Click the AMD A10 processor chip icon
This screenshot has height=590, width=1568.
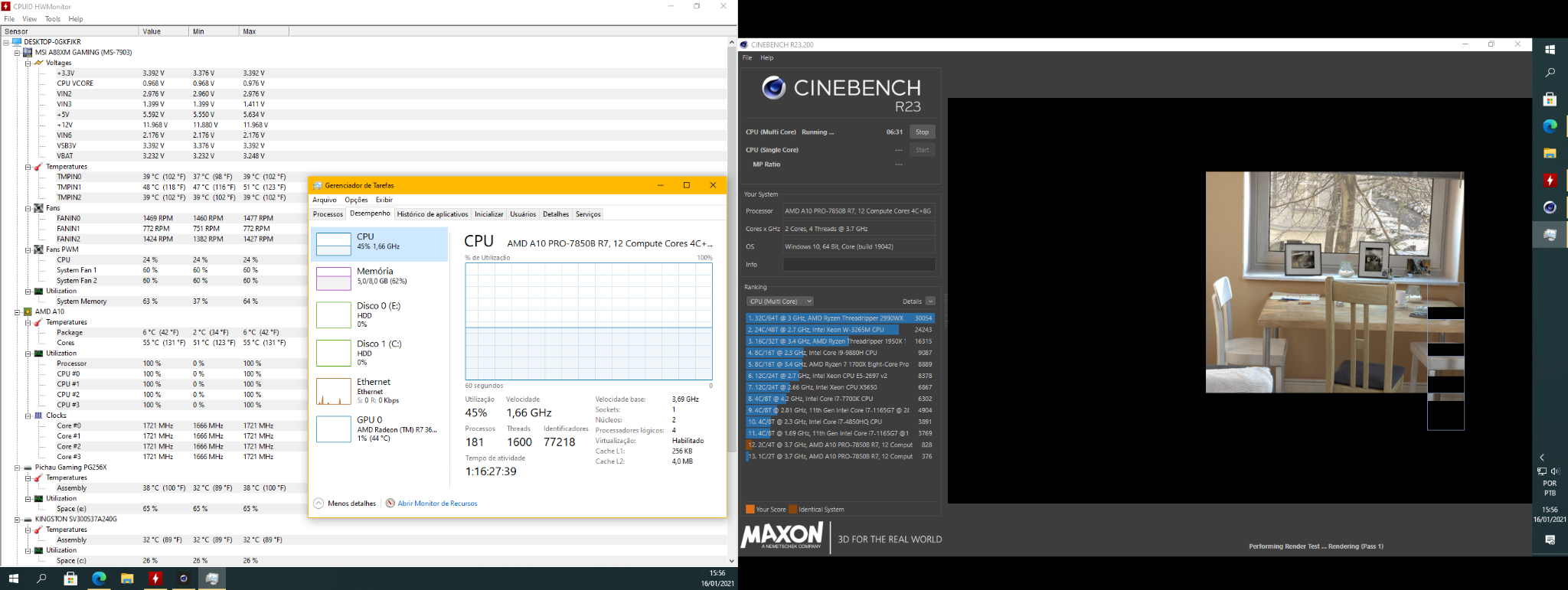[28, 311]
